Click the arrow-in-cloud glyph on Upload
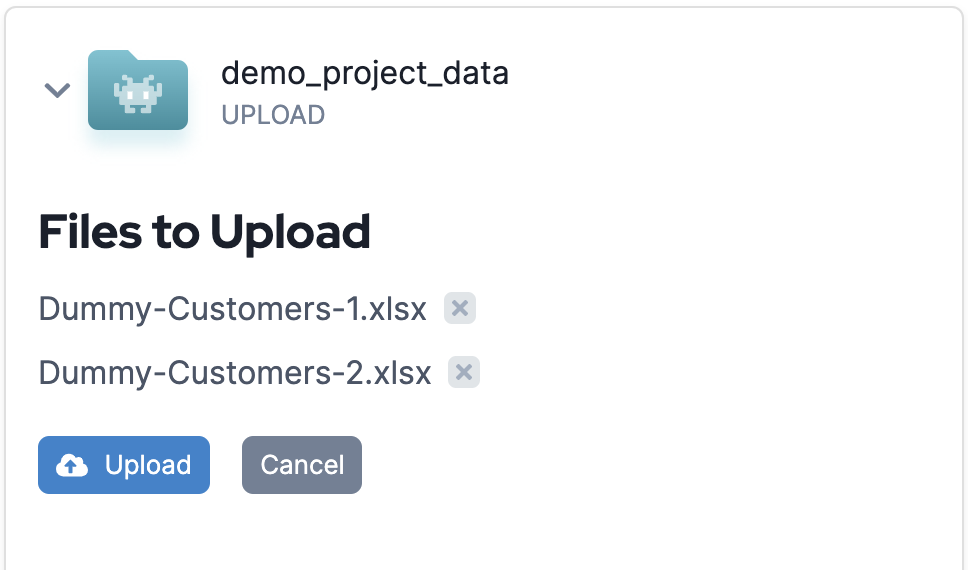 coord(72,466)
